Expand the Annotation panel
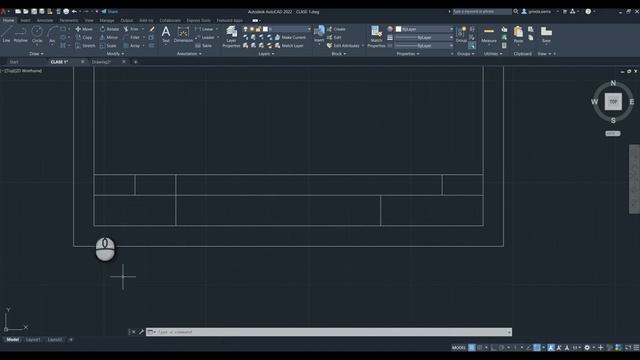Image resolution: width=640 pixels, height=360 pixels. click(x=189, y=53)
